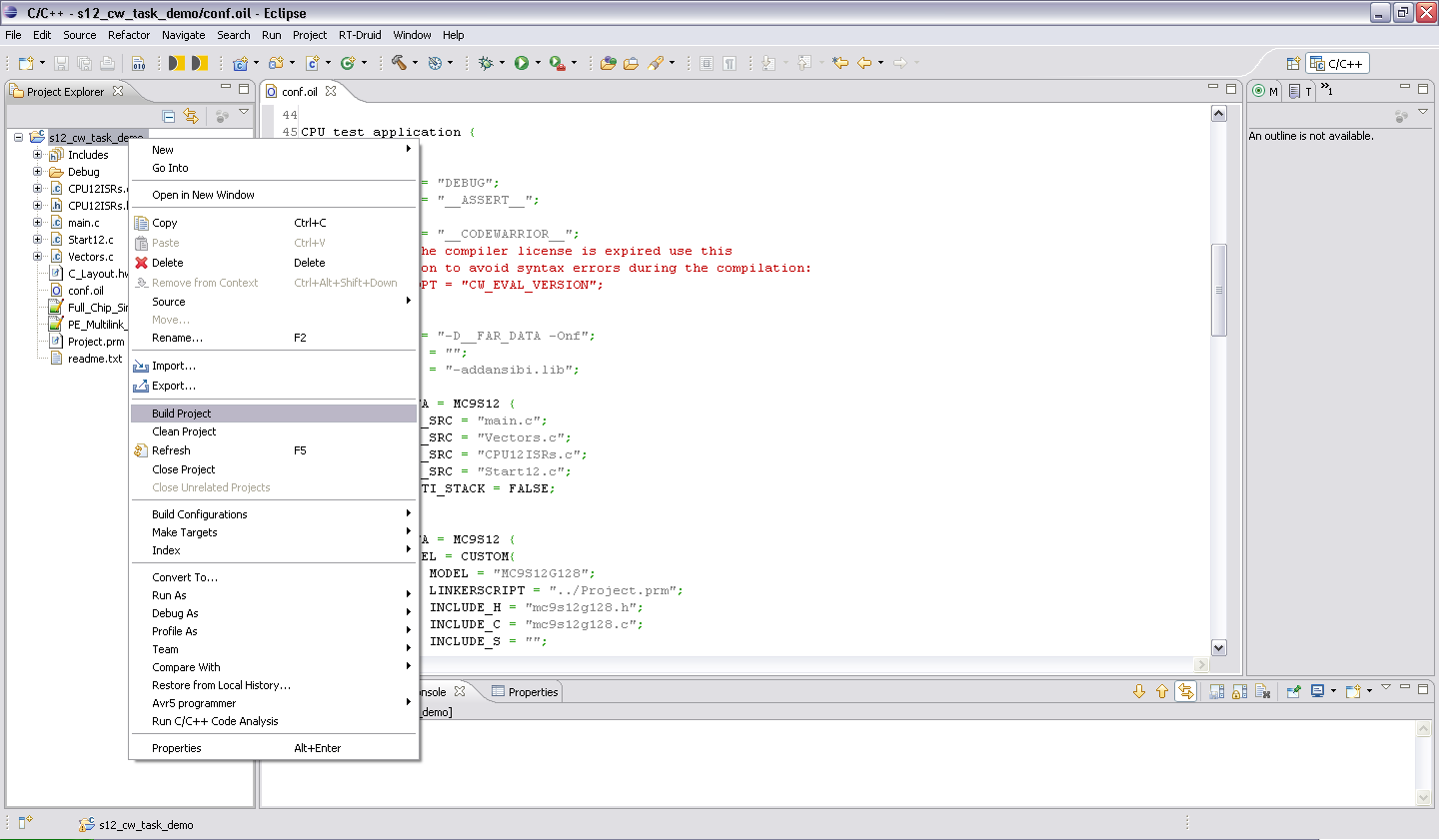This screenshot has height=840, width=1439.
Task: Select Project.prm in Project Explorer
Action: tap(96, 342)
